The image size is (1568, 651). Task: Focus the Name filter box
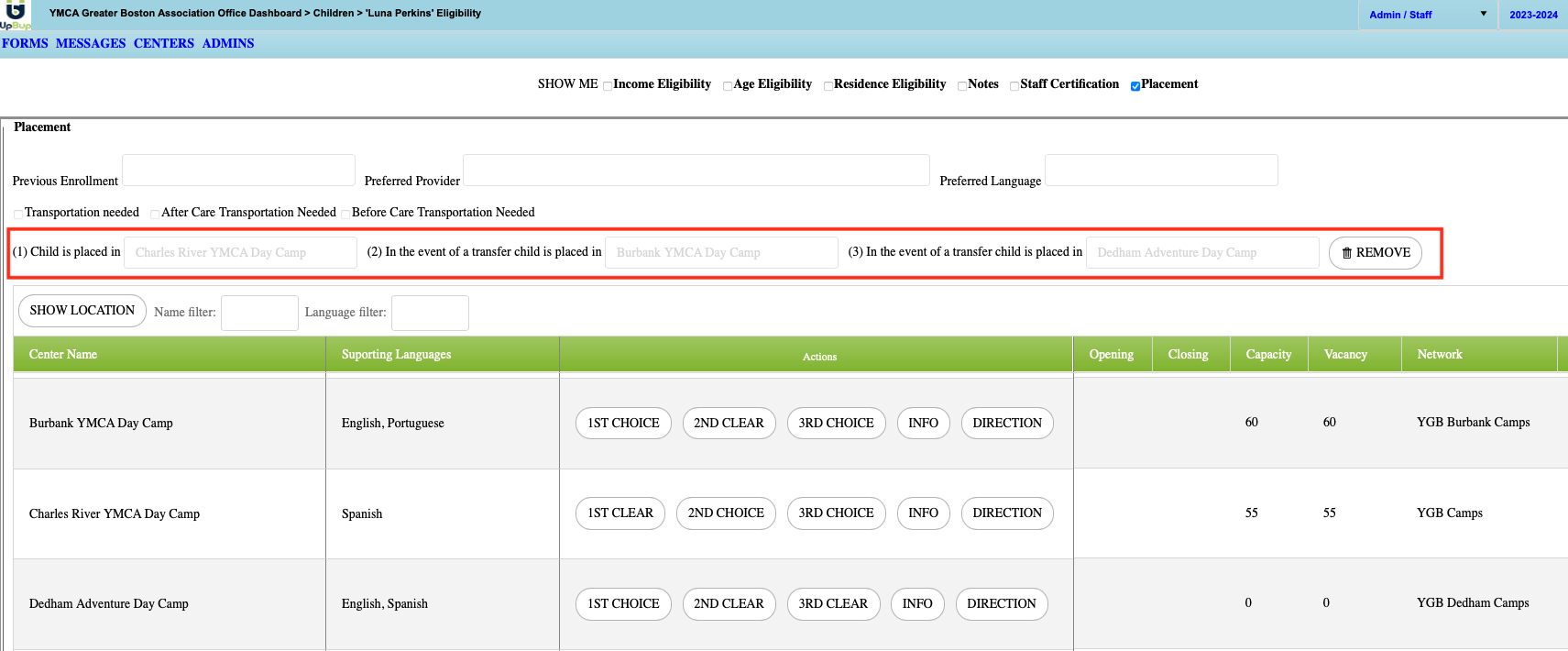tap(260, 313)
